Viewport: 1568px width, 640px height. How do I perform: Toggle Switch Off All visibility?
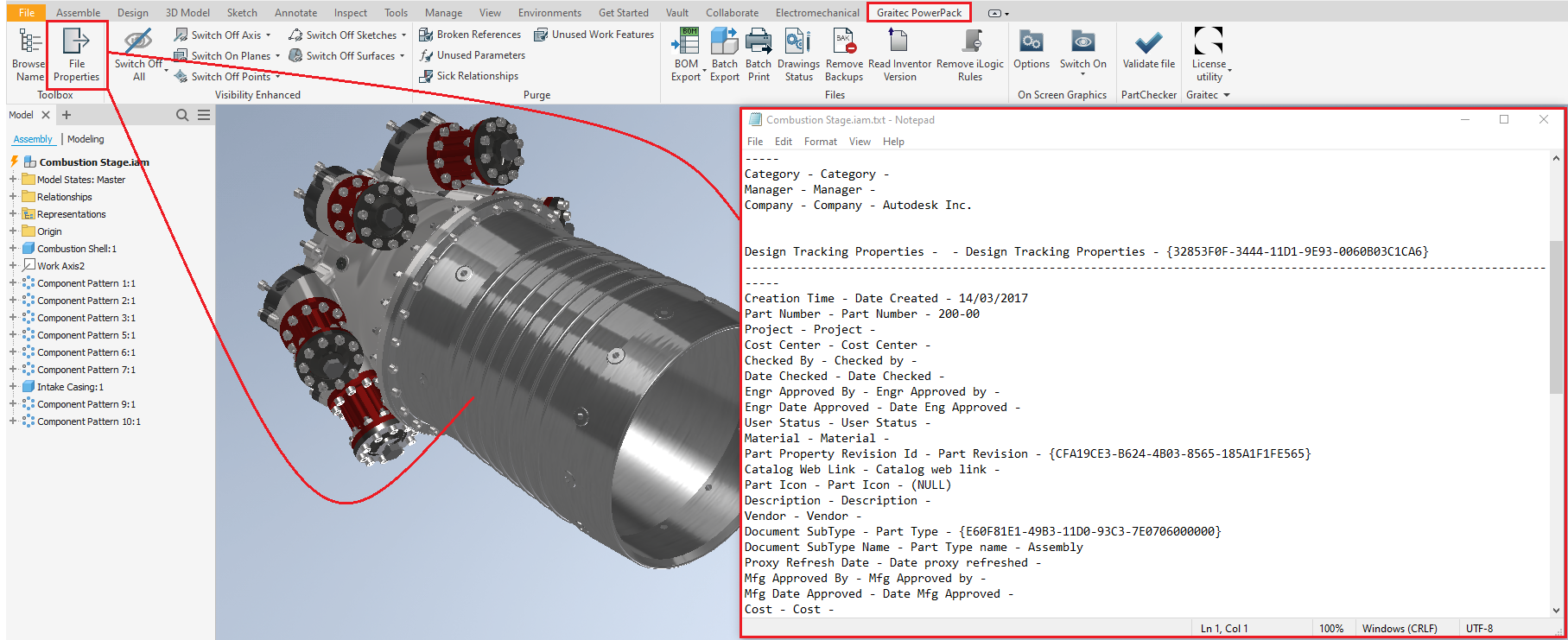click(138, 43)
